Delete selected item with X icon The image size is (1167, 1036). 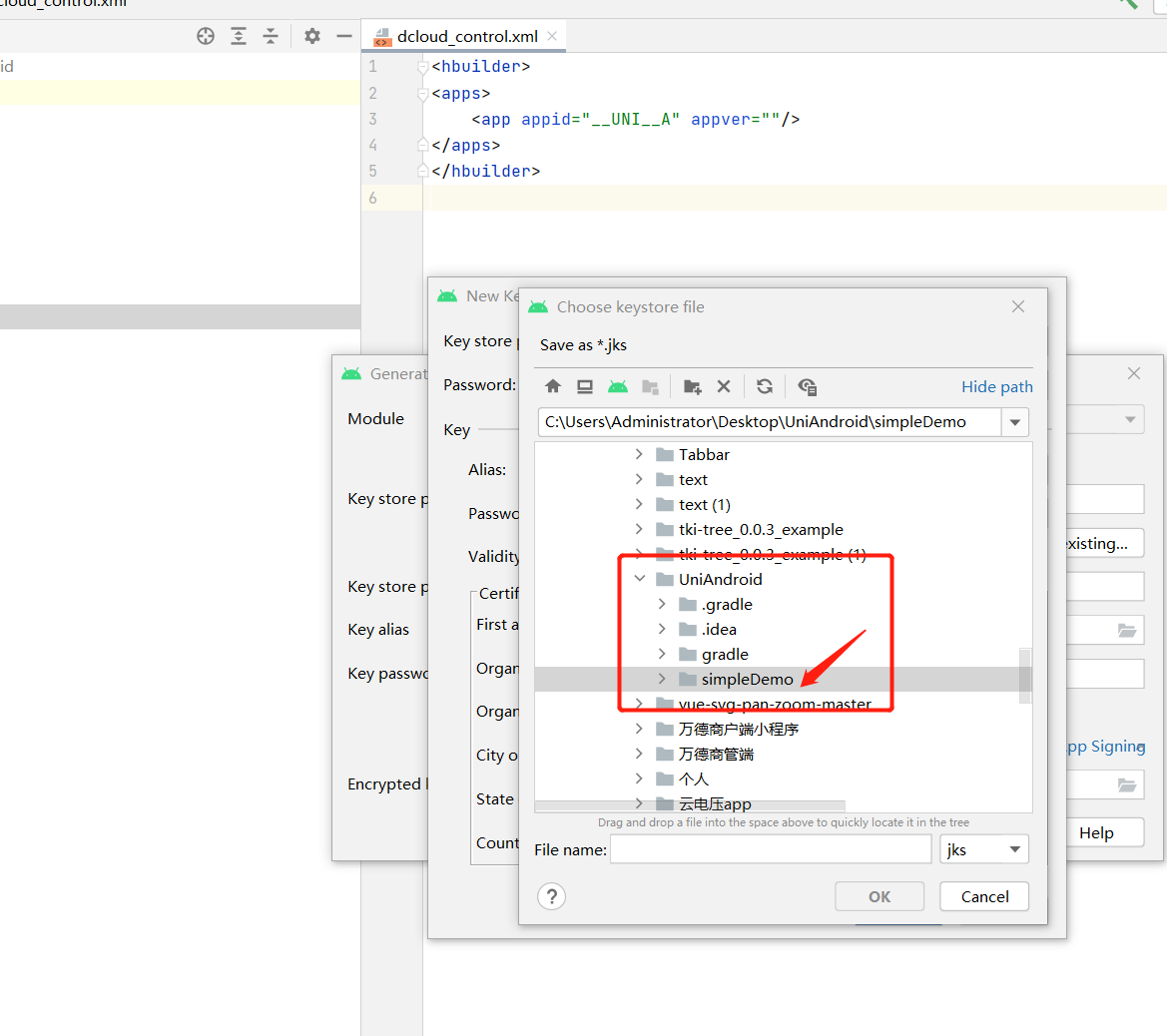coord(724,386)
